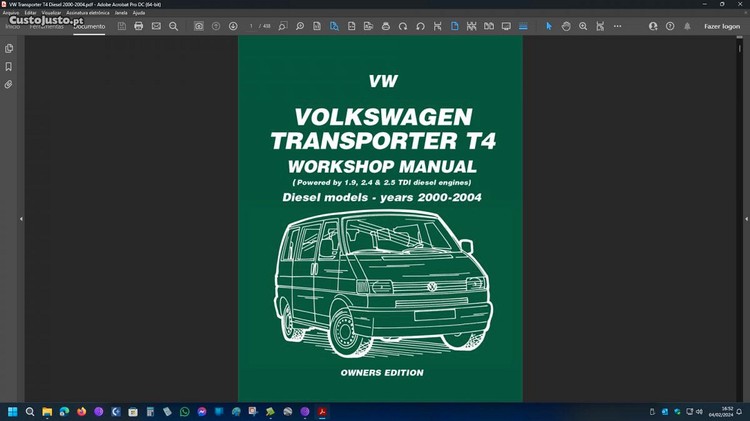Click the Print file icon

tap(139, 26)
